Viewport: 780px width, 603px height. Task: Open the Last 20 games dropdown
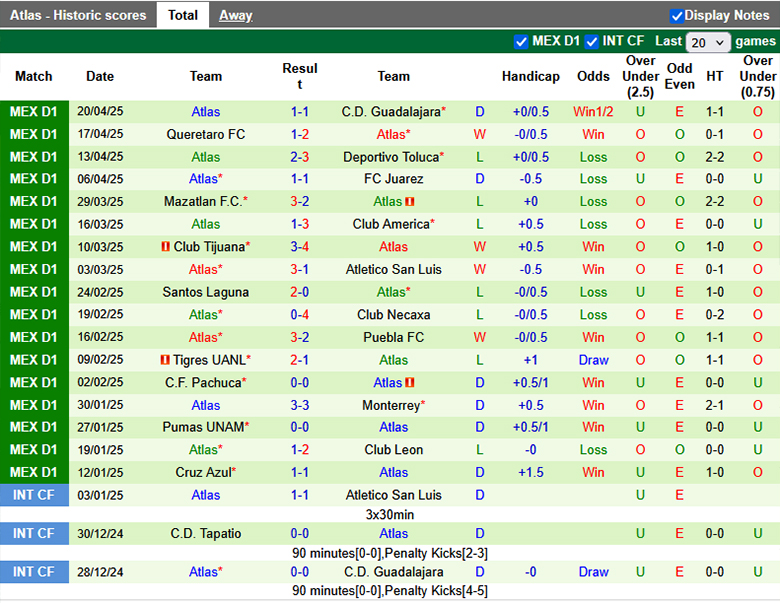point(707,42)
